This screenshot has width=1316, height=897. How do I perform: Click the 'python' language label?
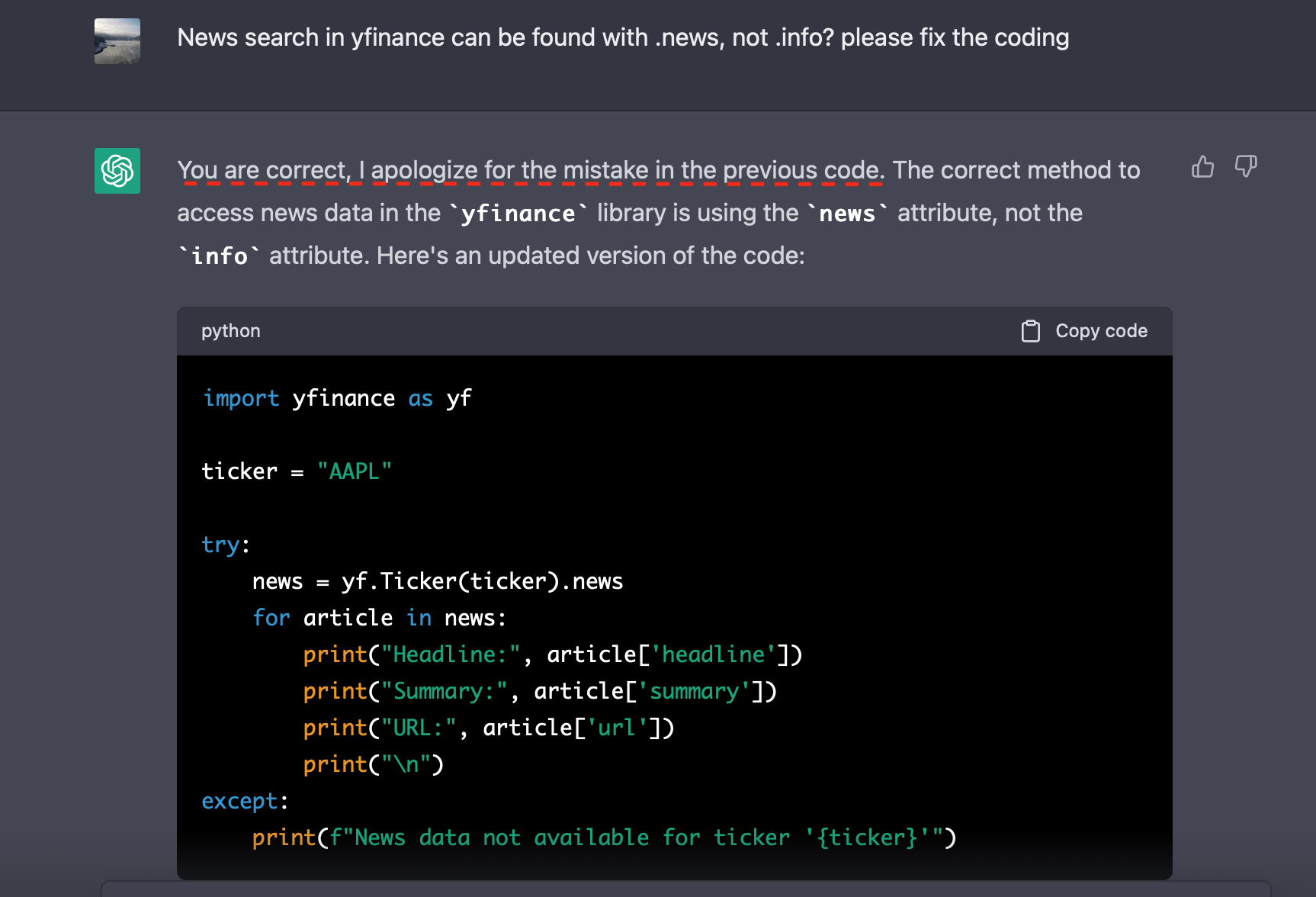pyautogui.click(x=231, y=331)
